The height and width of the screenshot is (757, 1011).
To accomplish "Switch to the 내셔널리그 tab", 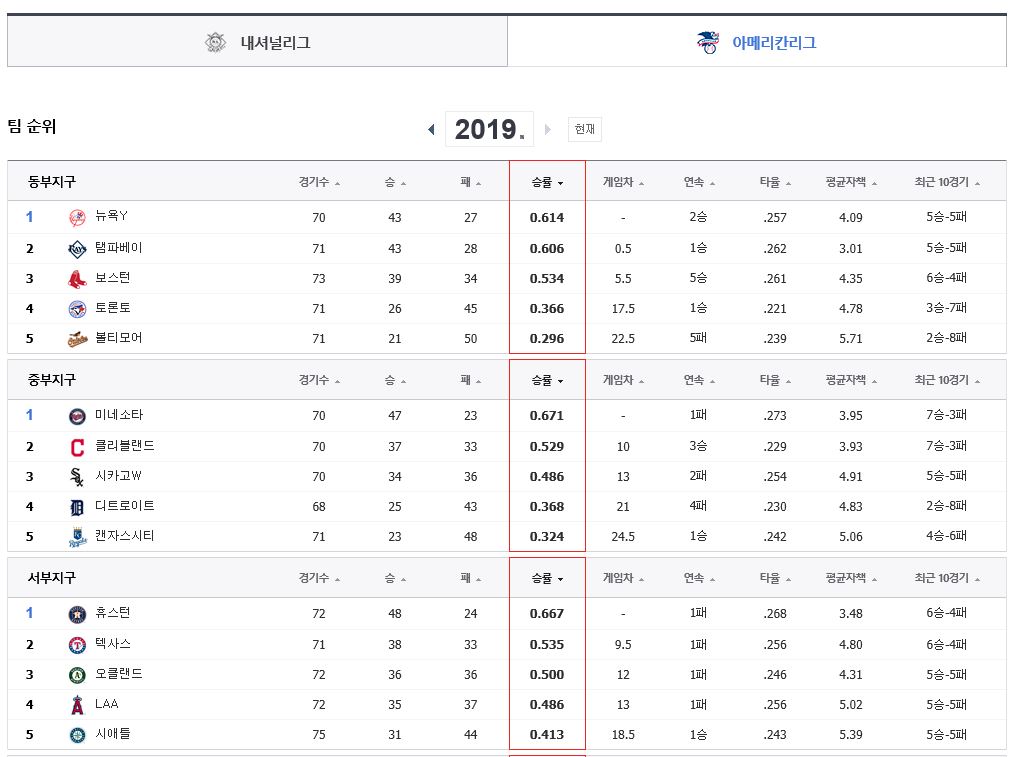I will [257, 41].
